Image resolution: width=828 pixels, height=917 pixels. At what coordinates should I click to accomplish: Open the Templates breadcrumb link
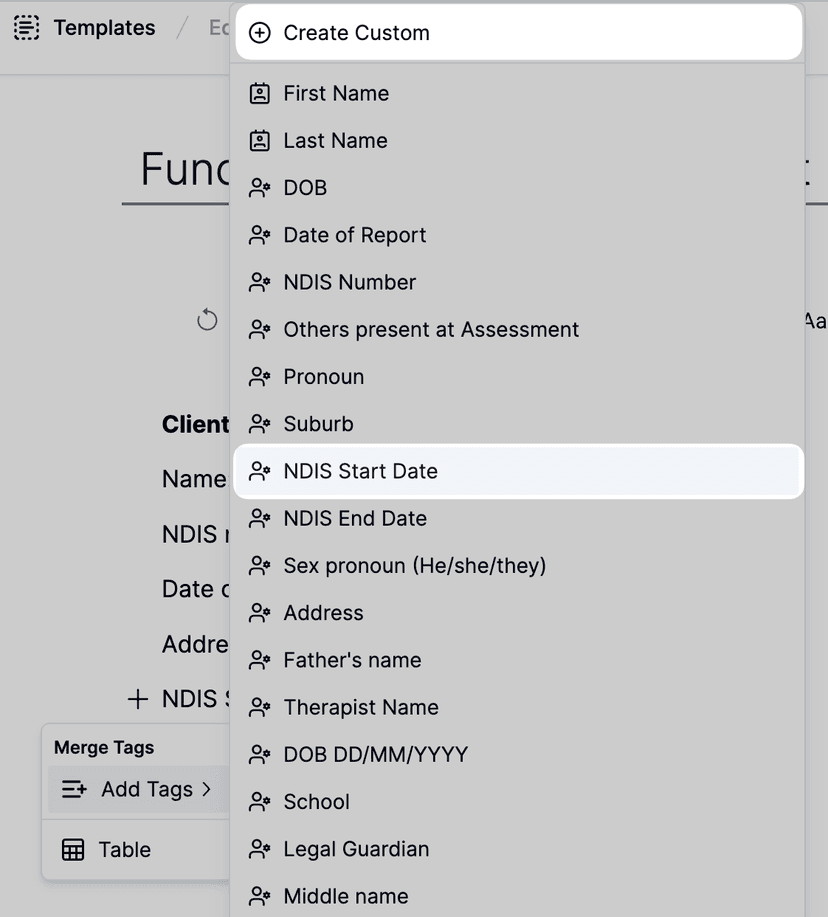104,28
